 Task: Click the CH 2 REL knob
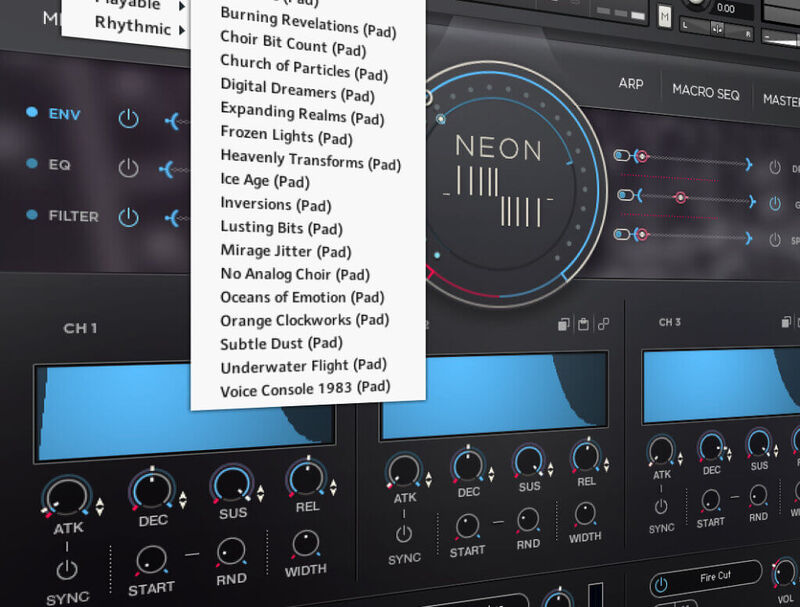tap(586, 456)
